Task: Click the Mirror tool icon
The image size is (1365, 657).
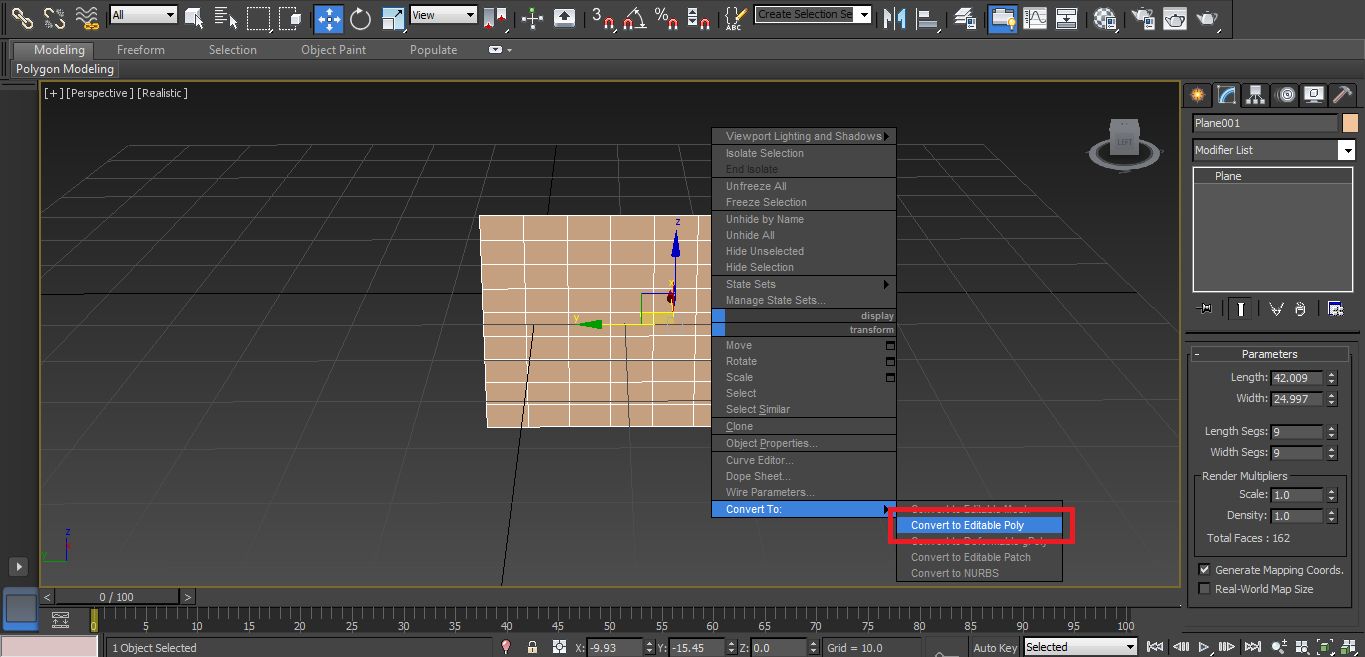Action: (x=896, y=17)
